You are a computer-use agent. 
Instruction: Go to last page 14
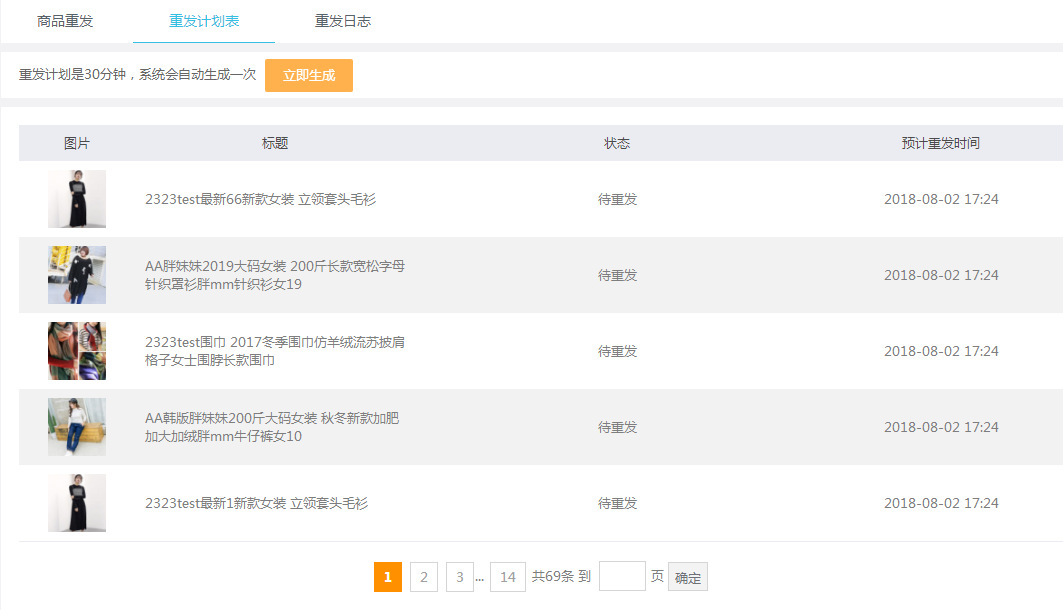tap(508, 577)
